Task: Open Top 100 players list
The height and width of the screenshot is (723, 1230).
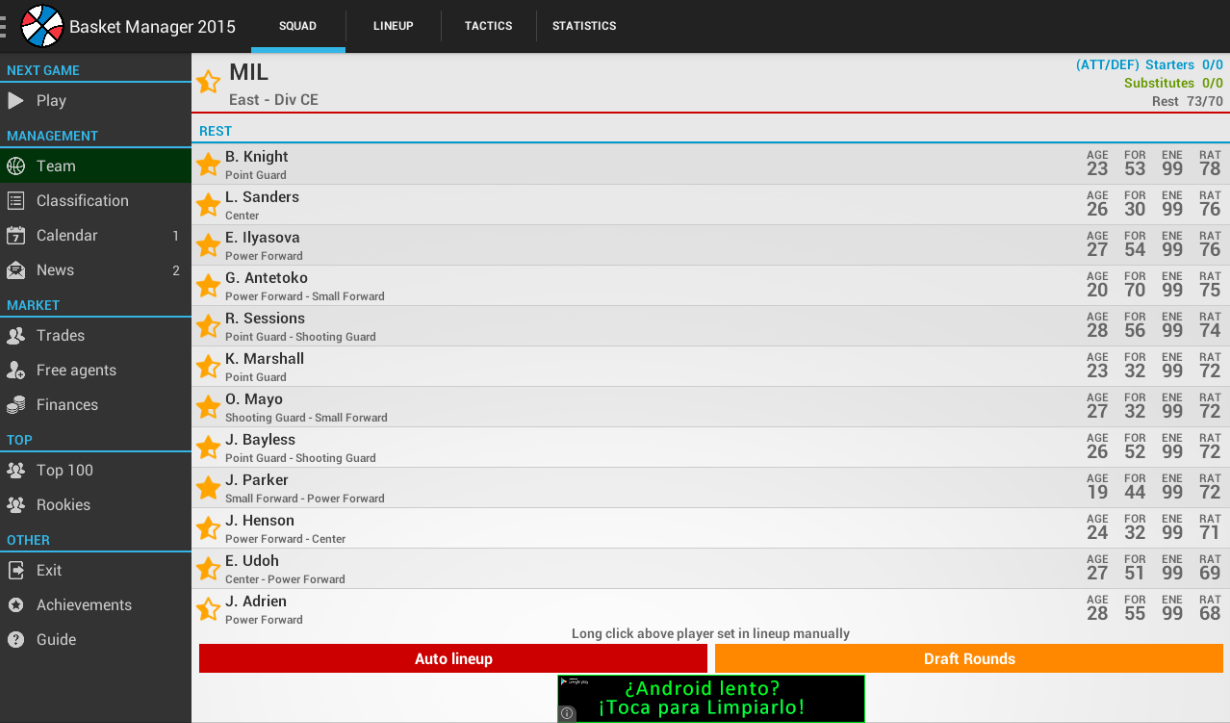Action: coord(96,470)
